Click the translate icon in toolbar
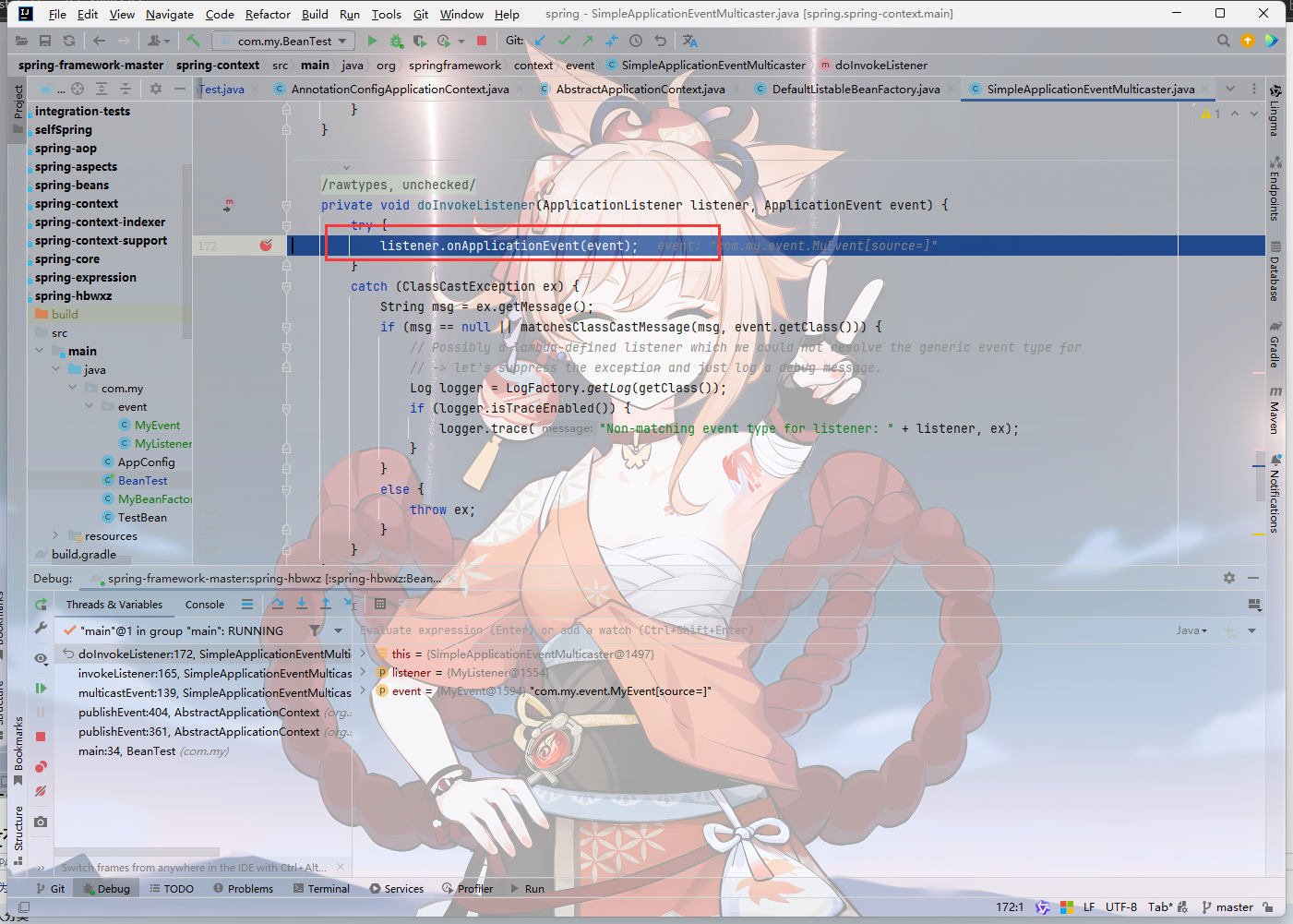 coord(690,41)
